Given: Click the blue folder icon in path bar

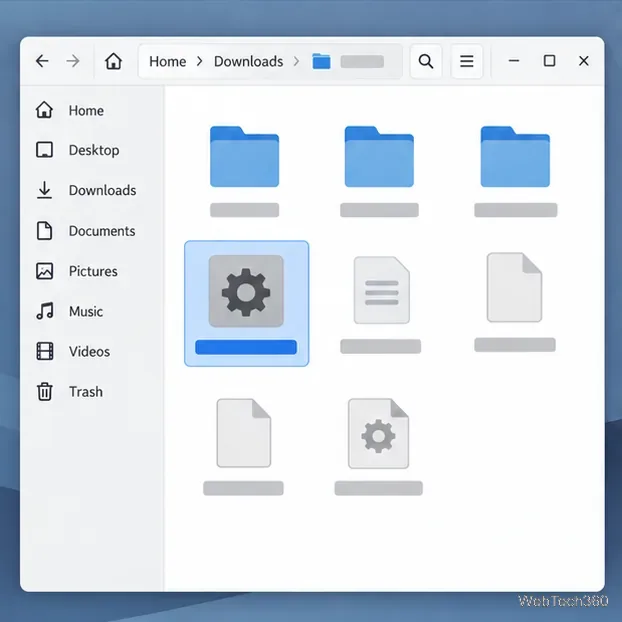Looking at the screenshot, I should (x=321, y=61).
